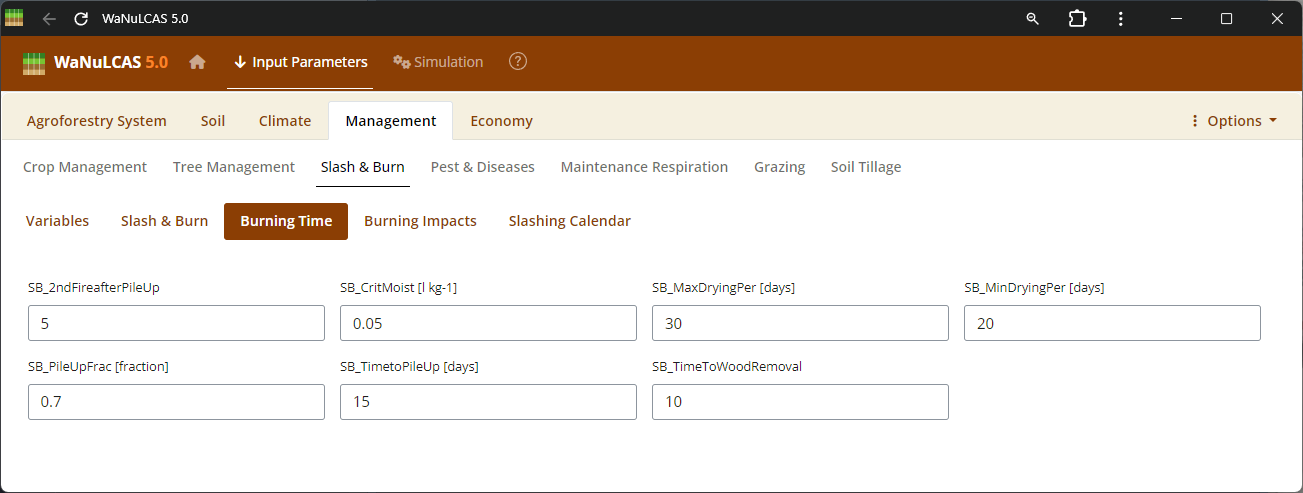Open the extensions puzzle icon
Viewport: 1303px width, 493px height.
tap(1077, 19)
